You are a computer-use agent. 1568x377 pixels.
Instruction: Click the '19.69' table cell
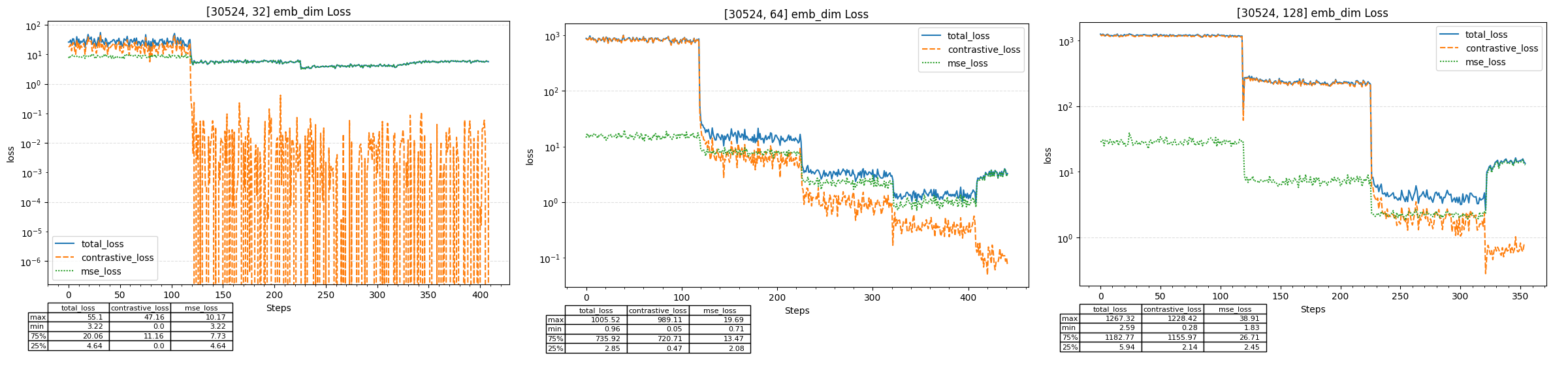point(720,320)
